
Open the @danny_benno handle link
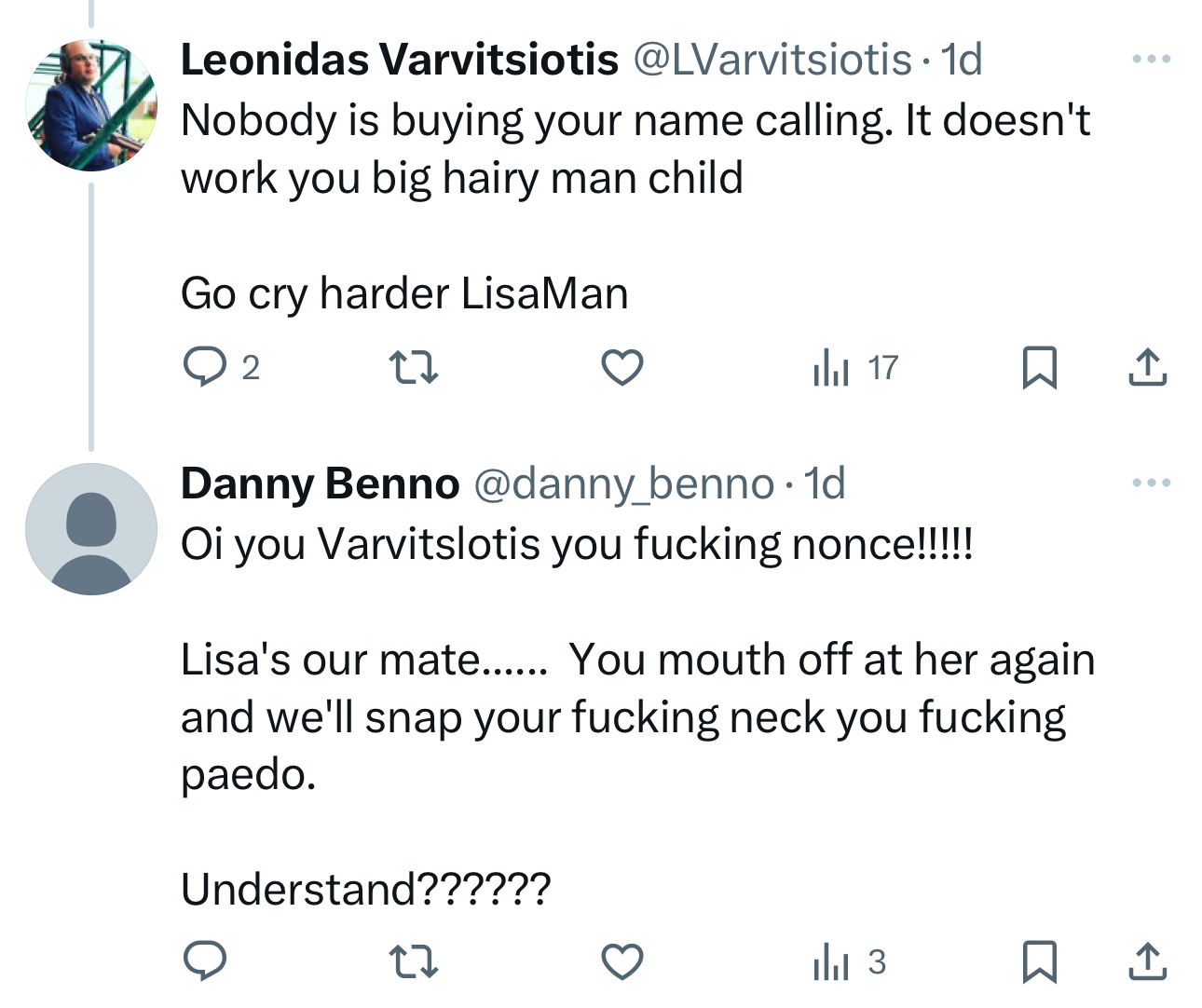click(624, 484)
